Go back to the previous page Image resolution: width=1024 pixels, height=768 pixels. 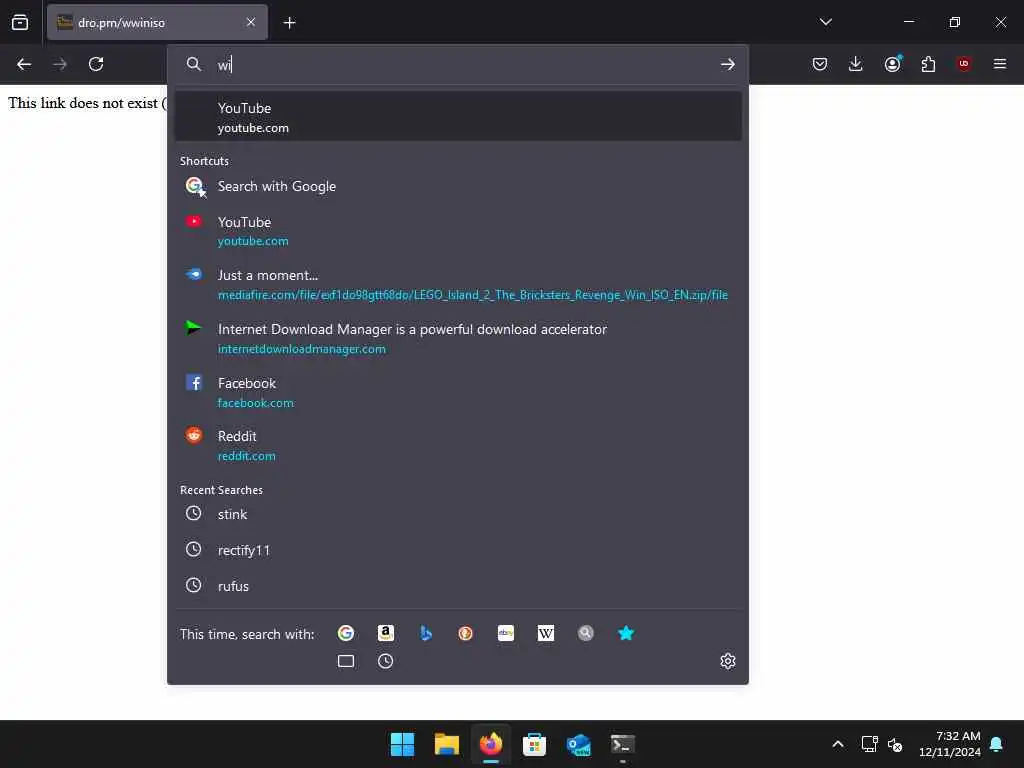pos(24,64)
